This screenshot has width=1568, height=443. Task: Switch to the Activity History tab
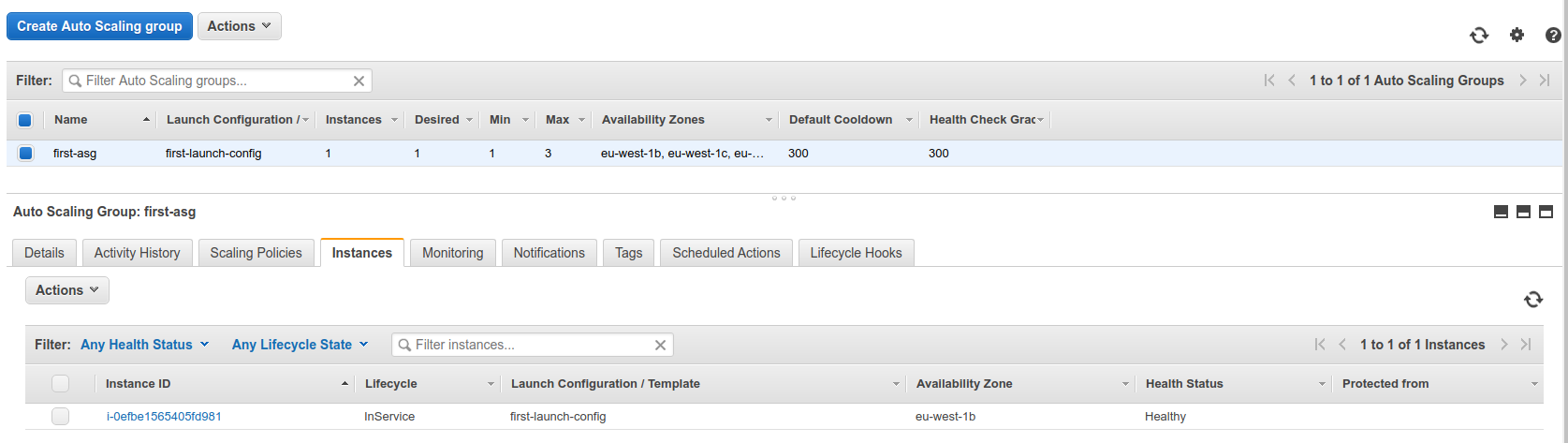(138, 253)
